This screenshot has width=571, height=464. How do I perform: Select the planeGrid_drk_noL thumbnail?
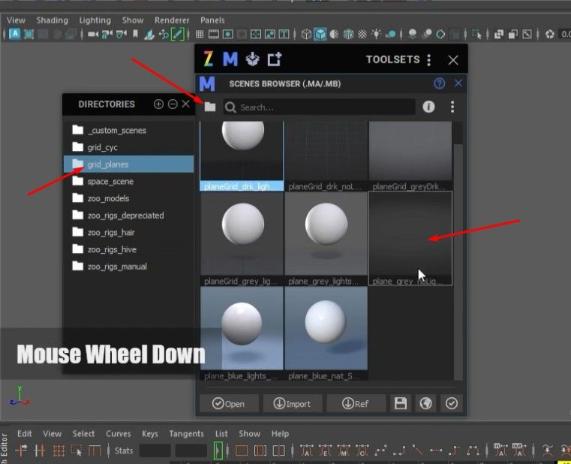[326, 156]
